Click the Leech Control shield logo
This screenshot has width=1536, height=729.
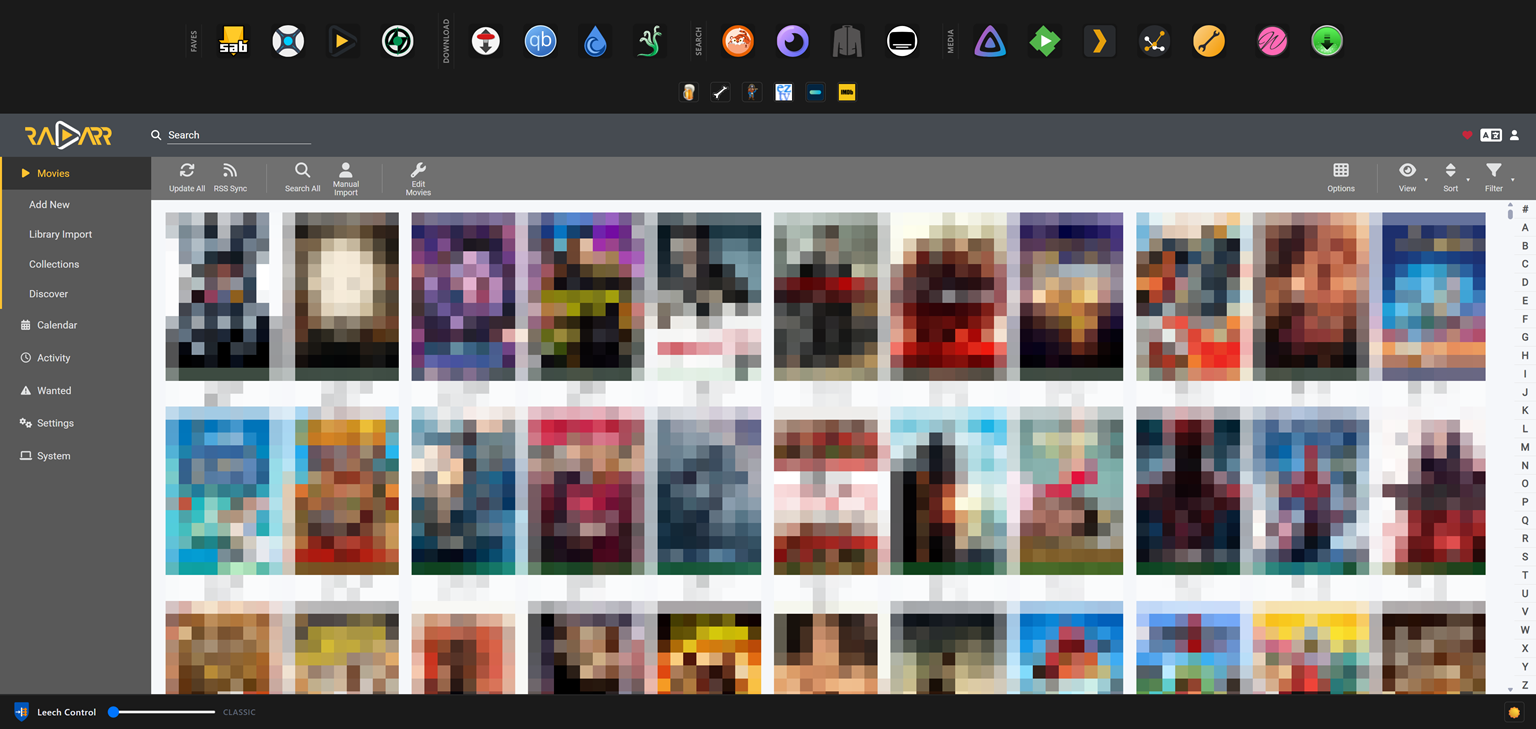tap(22, 712)
